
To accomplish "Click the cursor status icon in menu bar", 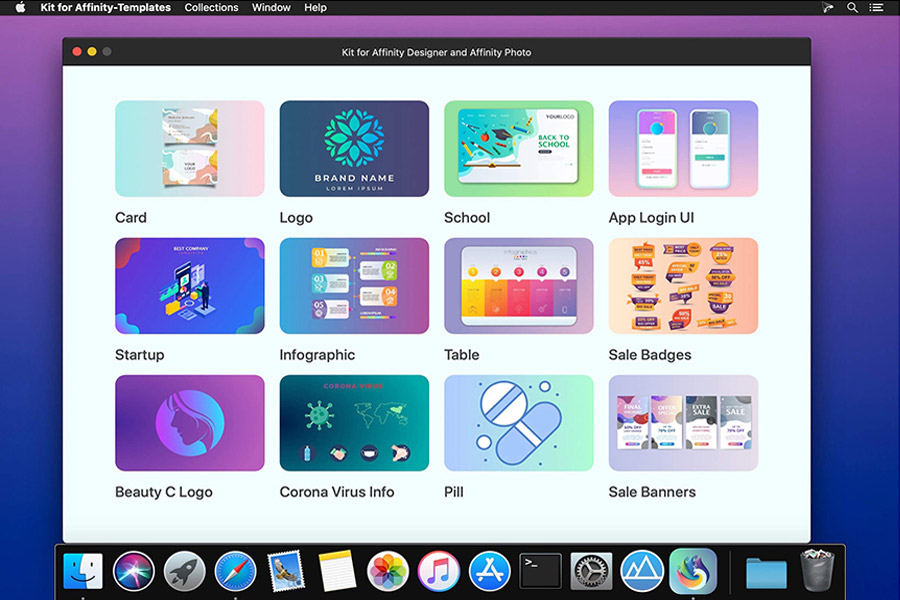I will coord(828,7).
